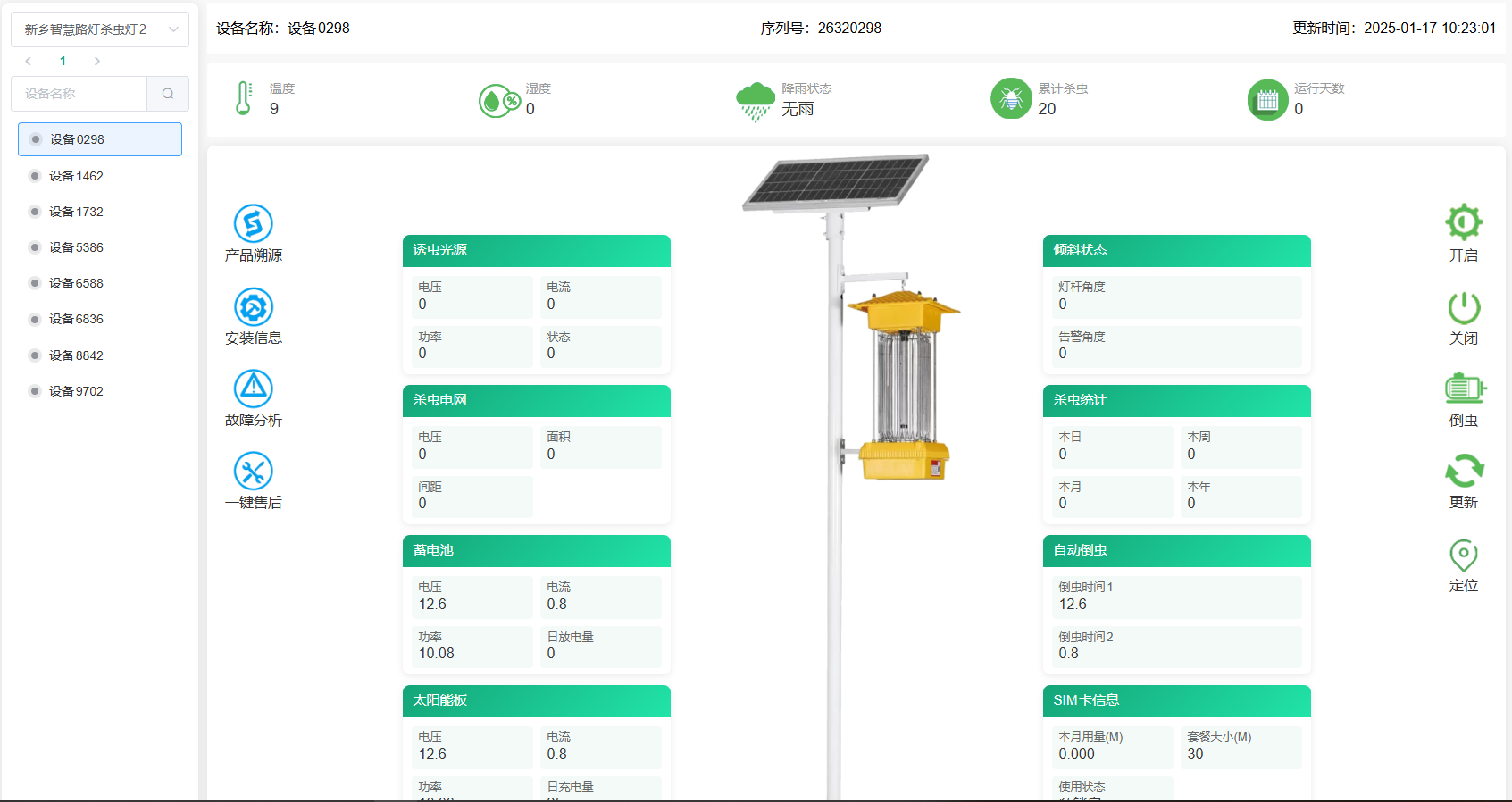The image size is (1512, 802).
Task: Choose 设备 6836 from the device list
Action: coord(77,319)
